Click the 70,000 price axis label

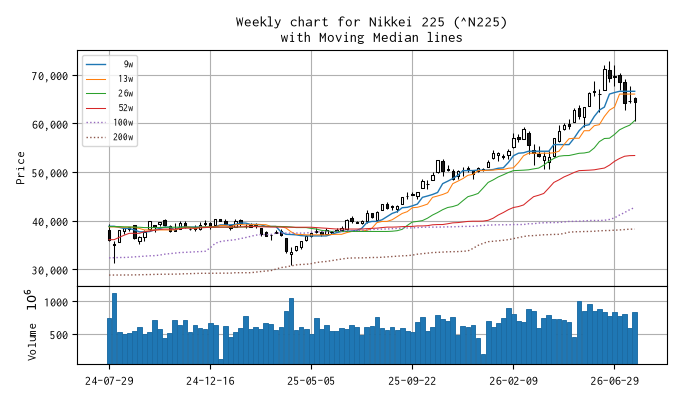coord(50,76)
